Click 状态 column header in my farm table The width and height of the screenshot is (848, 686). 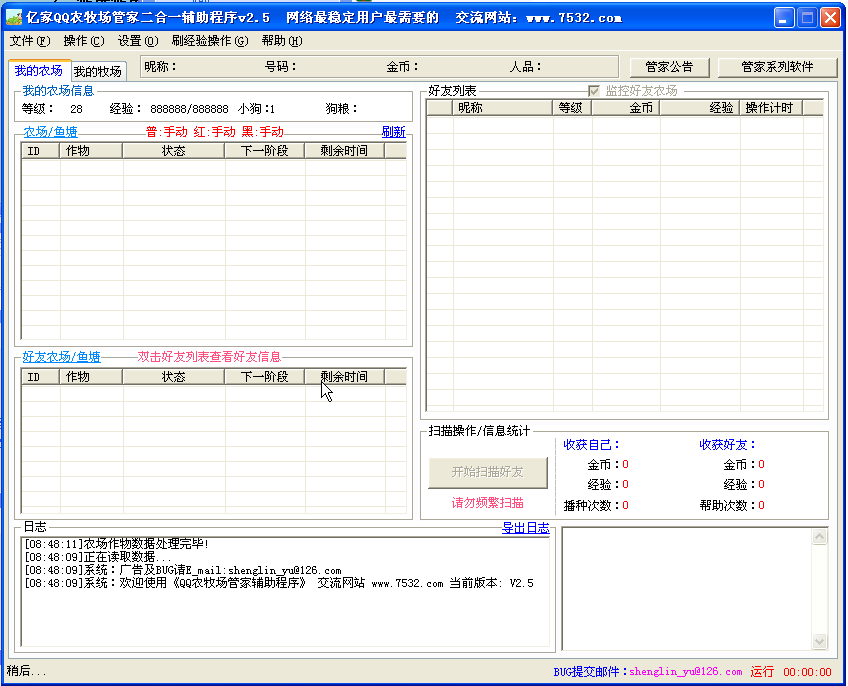point(174,151)
